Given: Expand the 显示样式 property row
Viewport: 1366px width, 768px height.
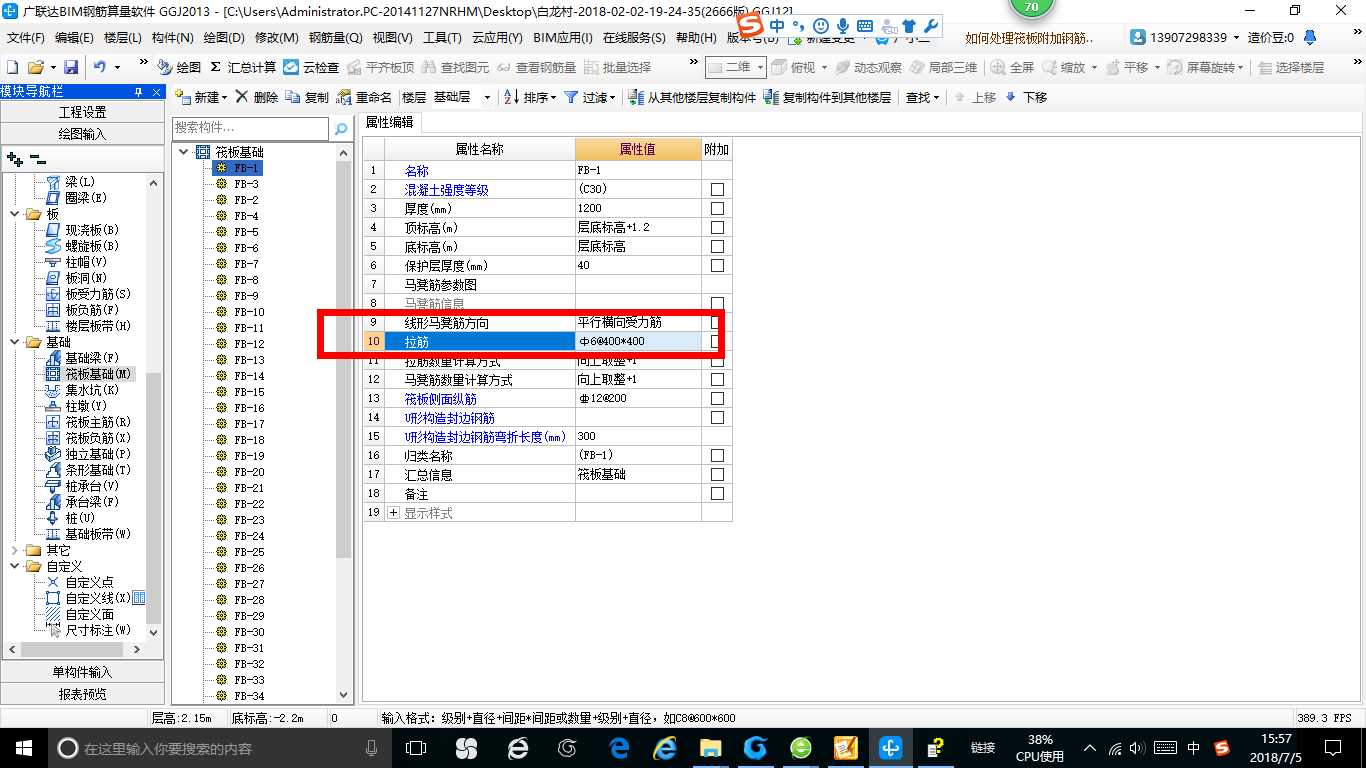Looking at the screenshot, I should pos(393,513).
